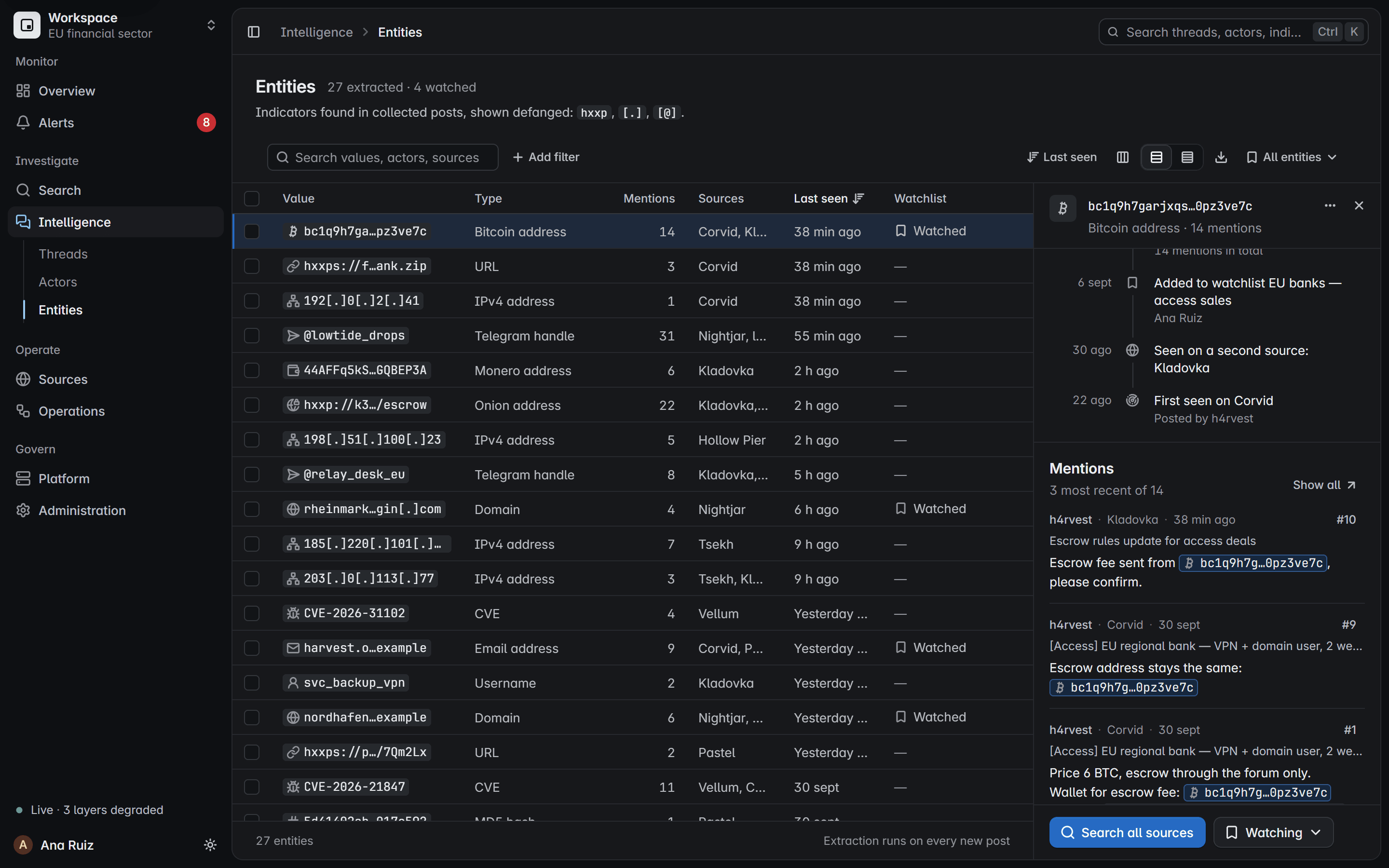Click the Alerts bell icon

[x=23, y=122]
